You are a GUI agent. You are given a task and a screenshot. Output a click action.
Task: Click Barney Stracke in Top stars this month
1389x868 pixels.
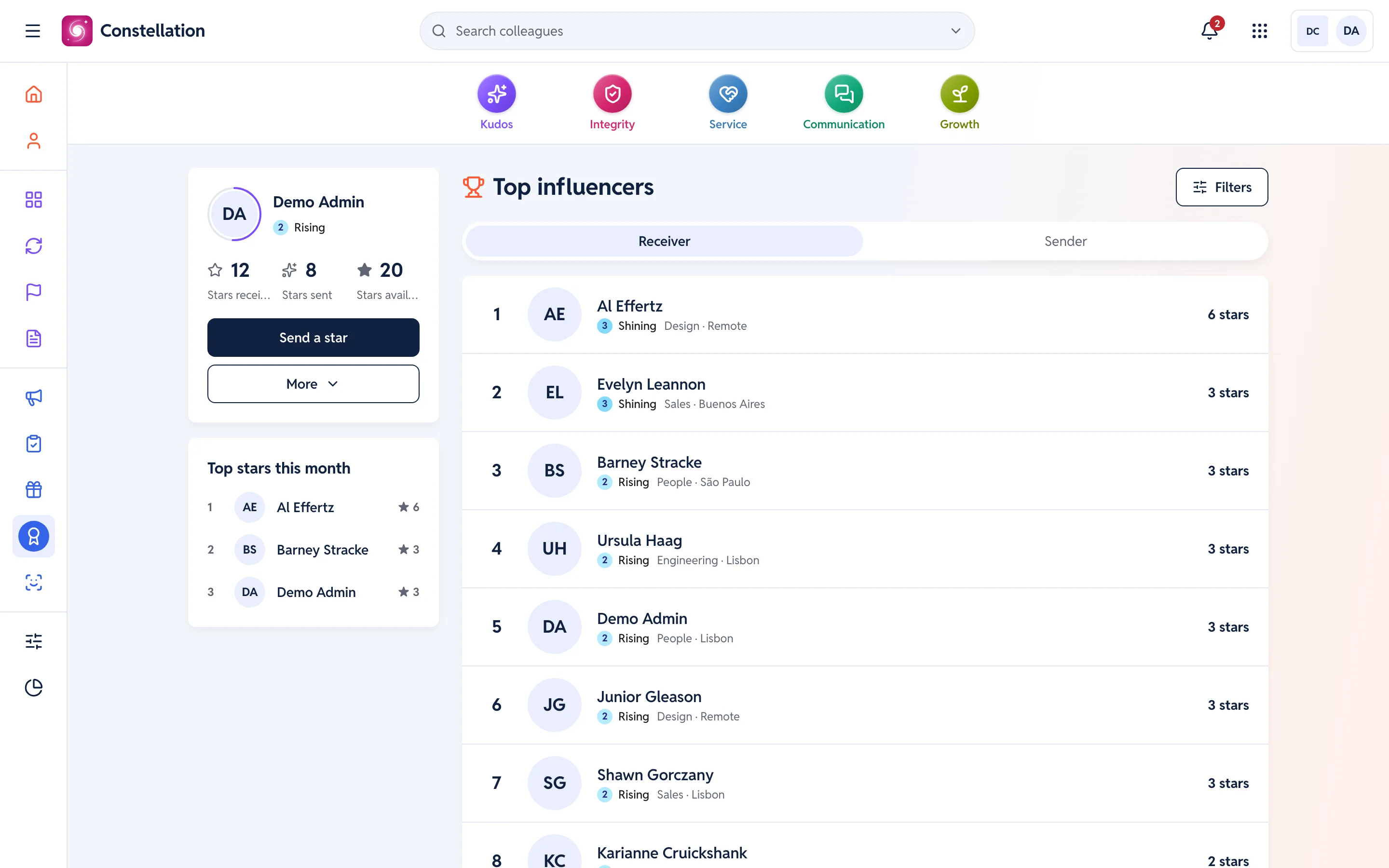pyautogui.click(x=313, y=550)
